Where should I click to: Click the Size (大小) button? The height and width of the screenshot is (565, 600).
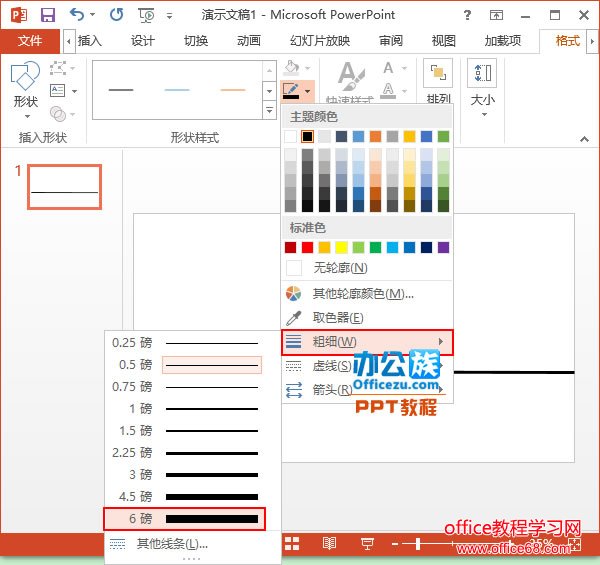point(482,84)
